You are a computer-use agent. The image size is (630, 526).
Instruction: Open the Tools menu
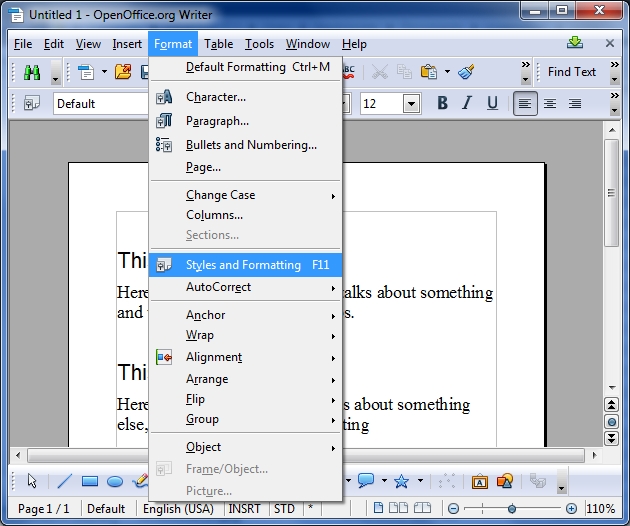click(x=260, y=44)
